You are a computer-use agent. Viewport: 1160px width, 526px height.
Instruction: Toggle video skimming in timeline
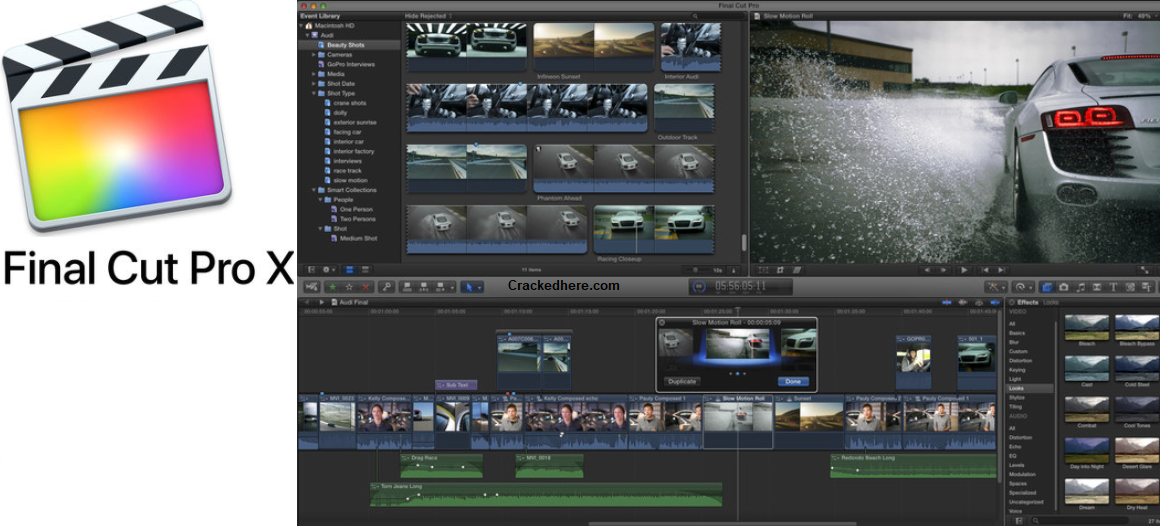click(947, 303)
